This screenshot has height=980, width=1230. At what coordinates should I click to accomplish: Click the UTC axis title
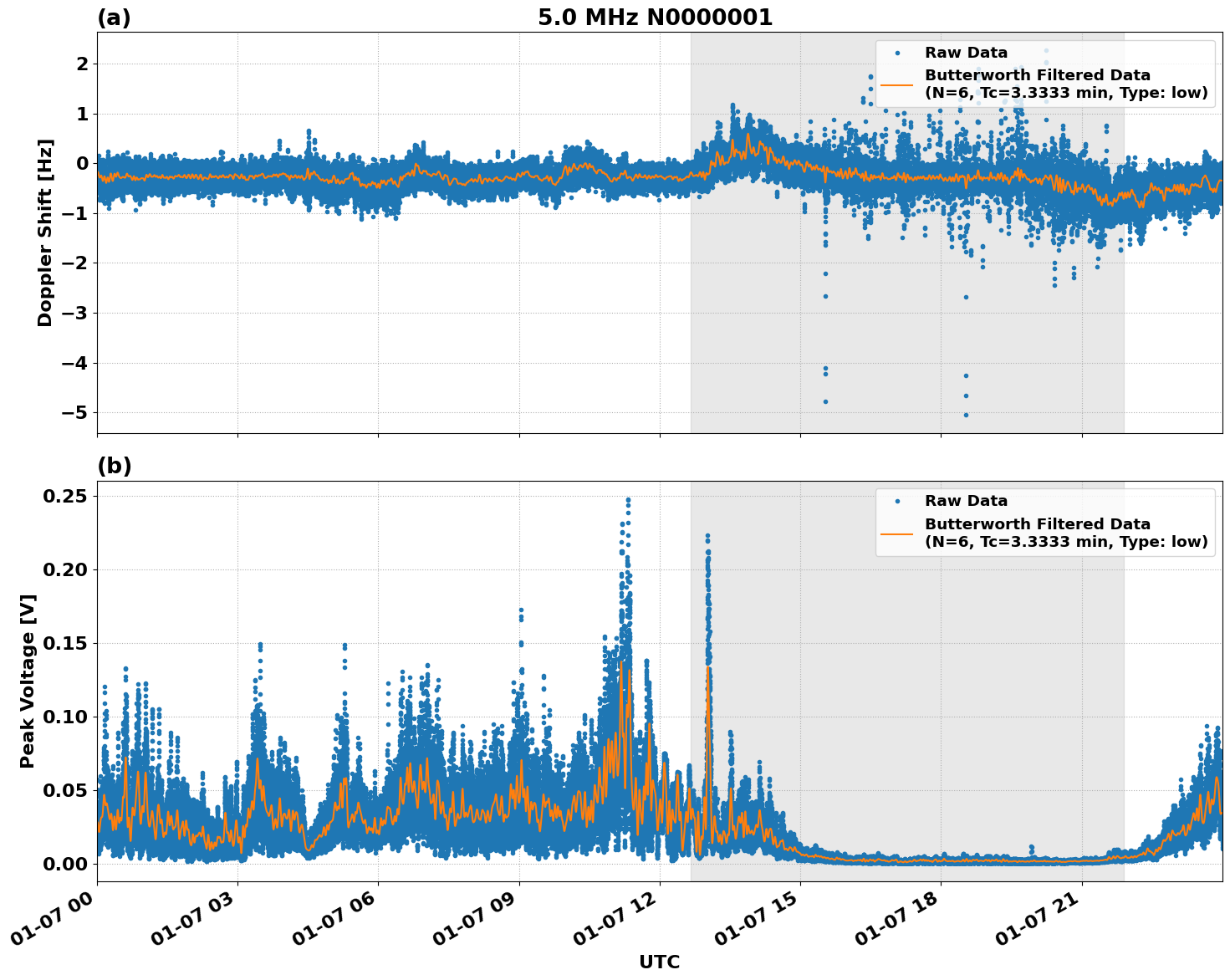[x=660, y=962]
